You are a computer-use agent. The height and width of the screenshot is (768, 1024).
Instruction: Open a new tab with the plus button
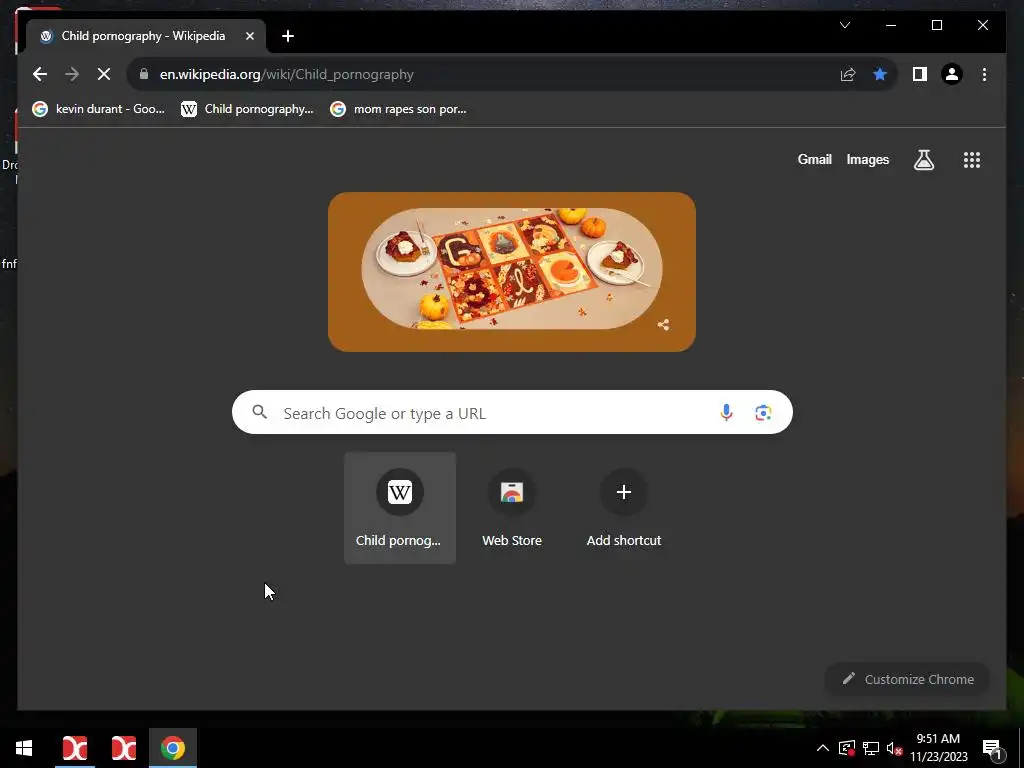pos(288,36)
